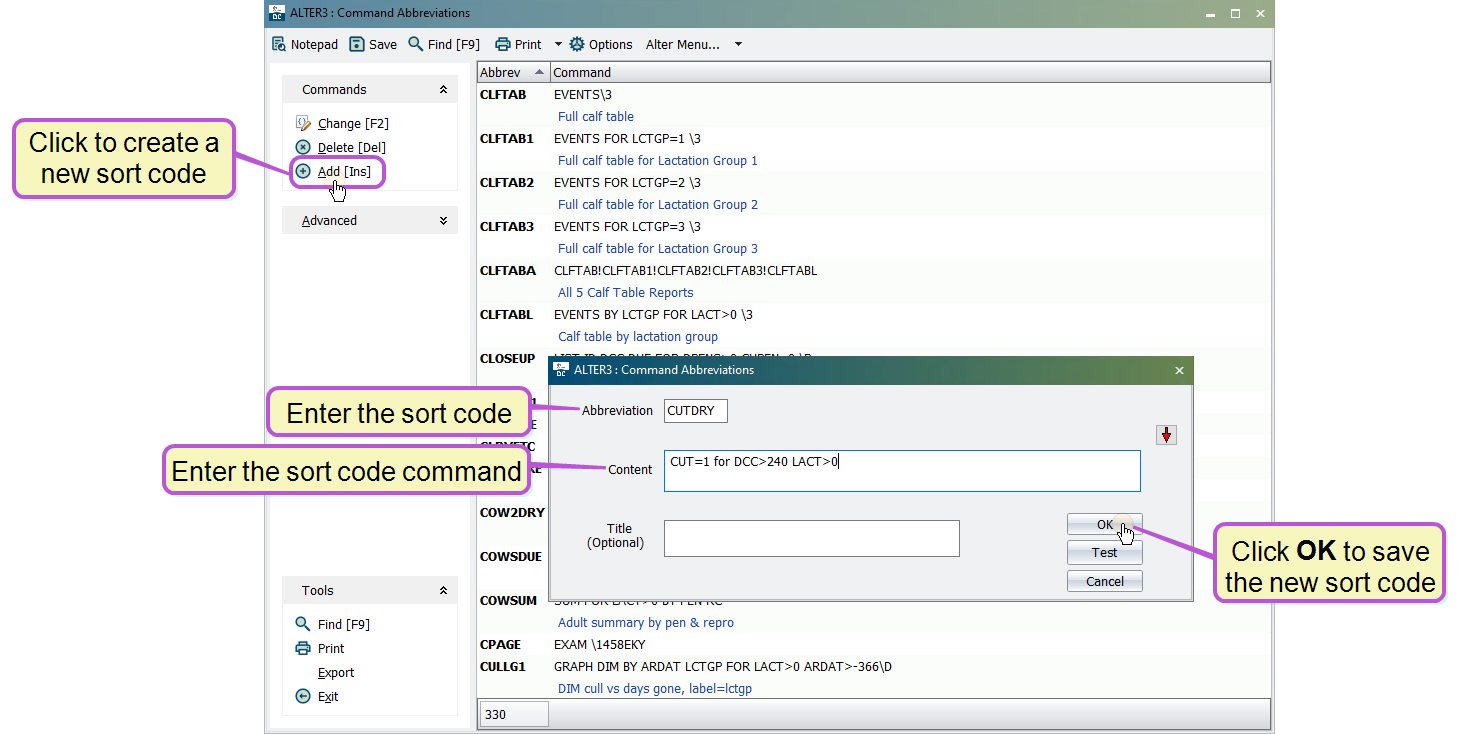Click 'All 5 Calf Table Reports' description
The image size is (1463, 734).
click(625, 293)
